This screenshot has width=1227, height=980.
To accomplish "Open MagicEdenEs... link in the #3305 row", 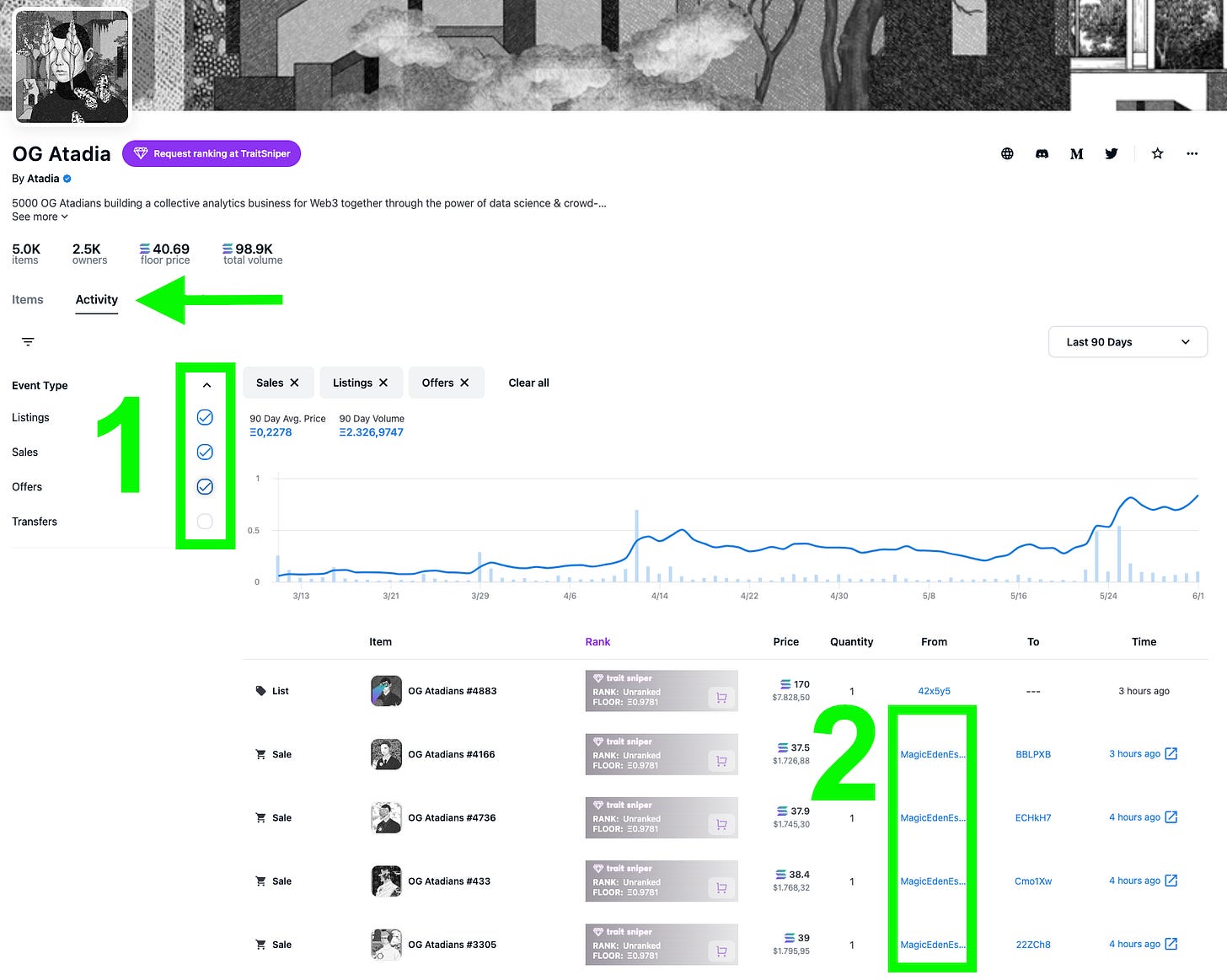I will [x=933, y=945].
